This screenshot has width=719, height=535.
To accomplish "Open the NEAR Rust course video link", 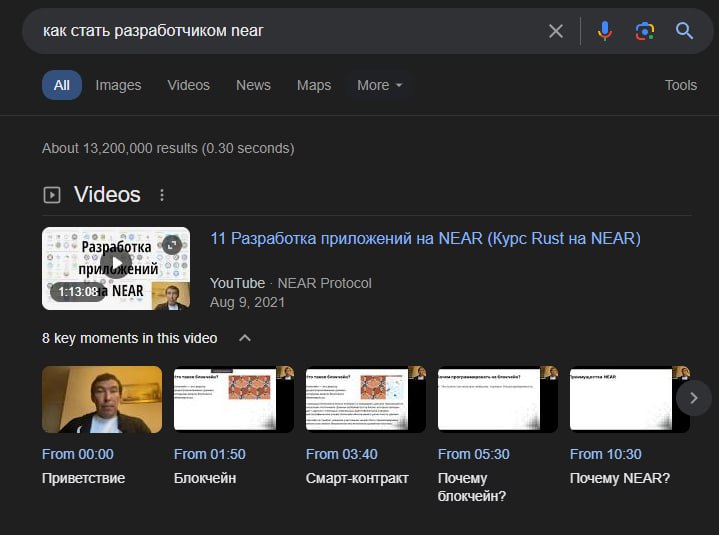I will pyautogui.click(x=425, y=238).
